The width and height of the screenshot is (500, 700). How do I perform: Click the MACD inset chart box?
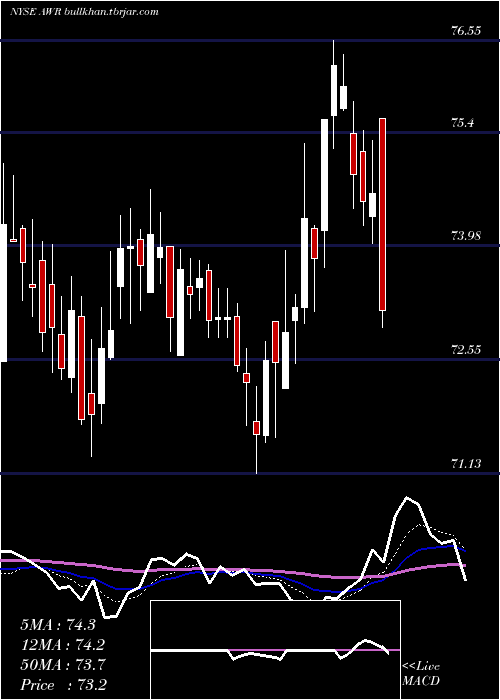click(275, 650)
